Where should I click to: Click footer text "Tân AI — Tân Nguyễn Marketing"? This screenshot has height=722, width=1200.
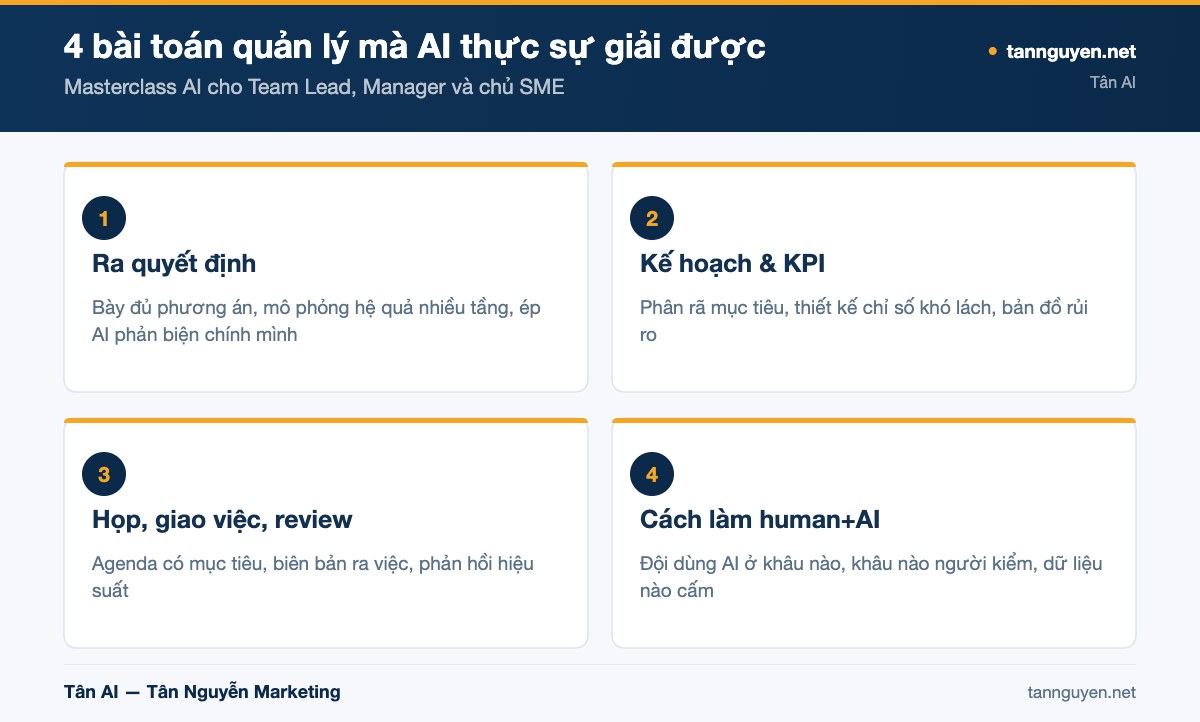pos(202,692)
